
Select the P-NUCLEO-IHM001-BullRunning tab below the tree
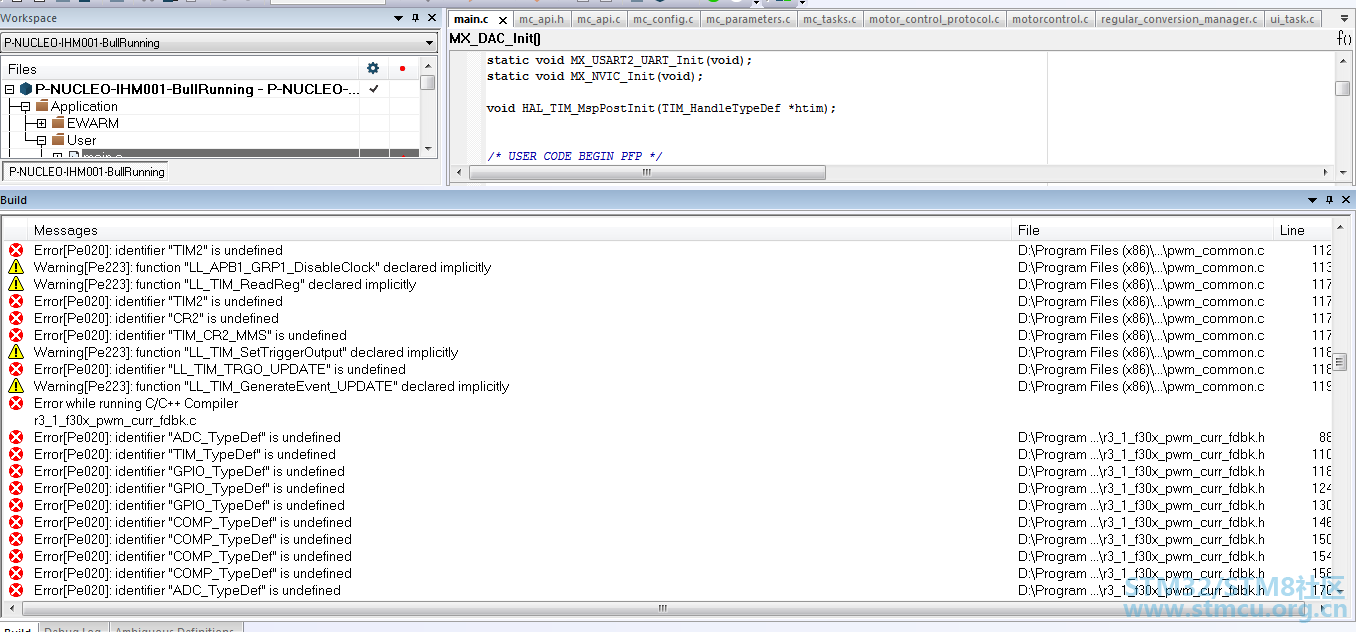[x=86, y=172]
